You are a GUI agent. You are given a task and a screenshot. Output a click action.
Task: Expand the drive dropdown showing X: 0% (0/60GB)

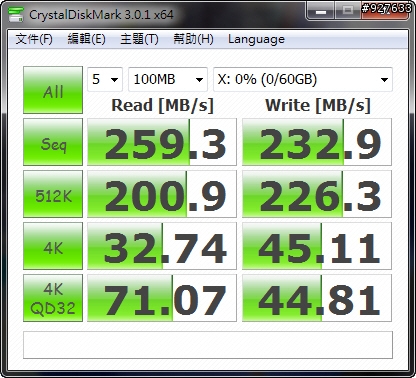(x=303, y=79)
